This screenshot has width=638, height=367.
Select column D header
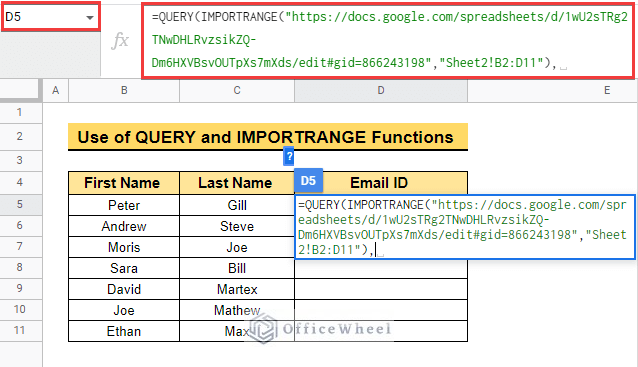[x=381, y=90]
